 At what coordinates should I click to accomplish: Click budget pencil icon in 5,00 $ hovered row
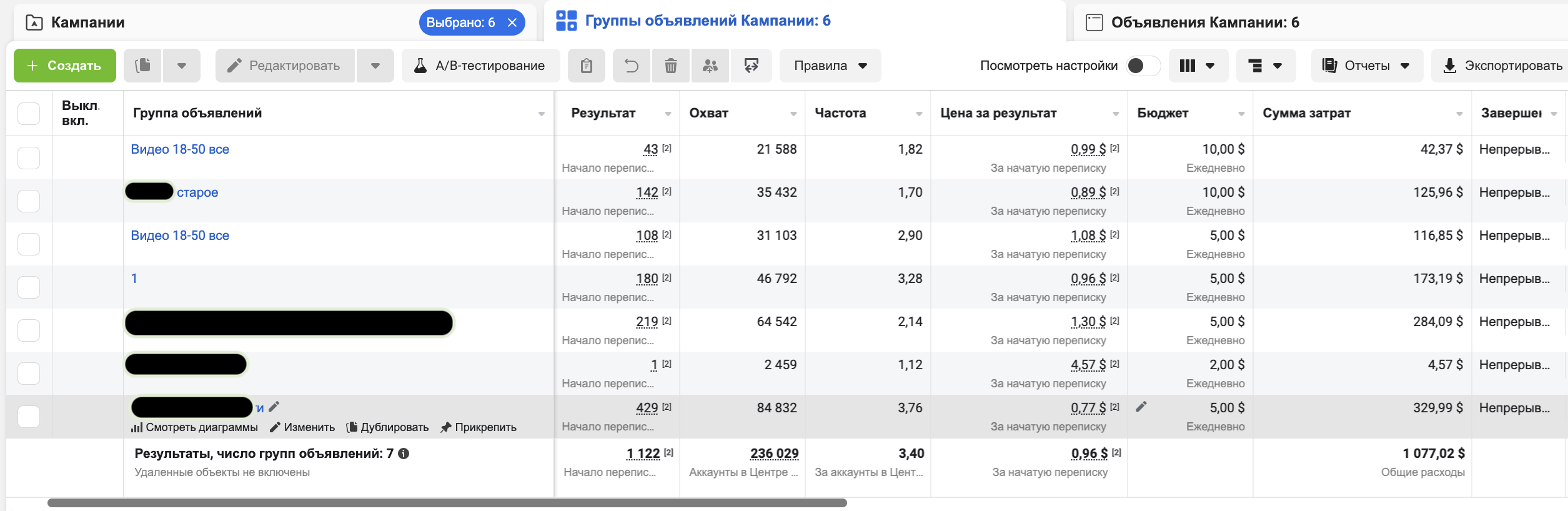click(x=1141, y=407)
